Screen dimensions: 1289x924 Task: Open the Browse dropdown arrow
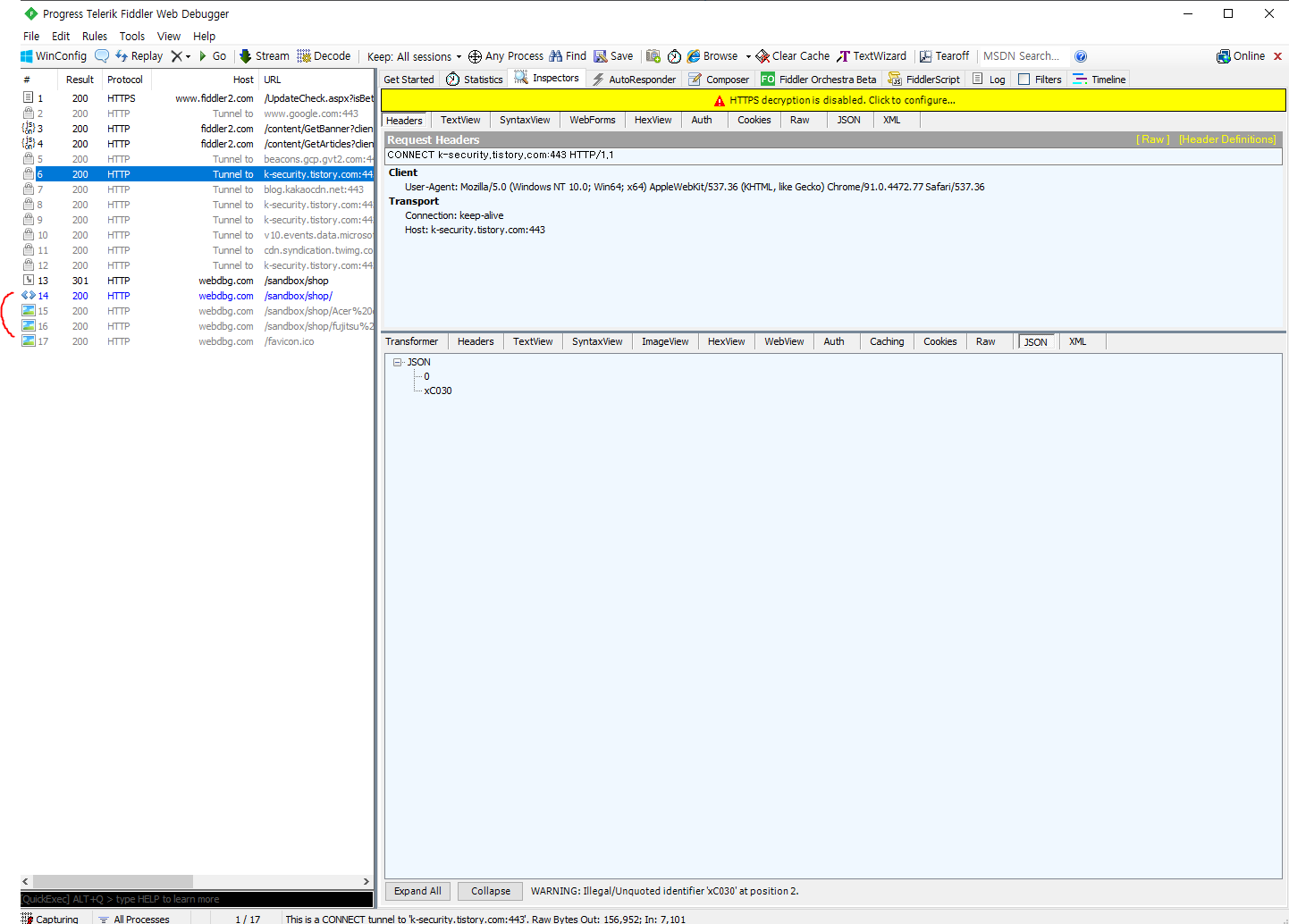click(x=748, y=56)
